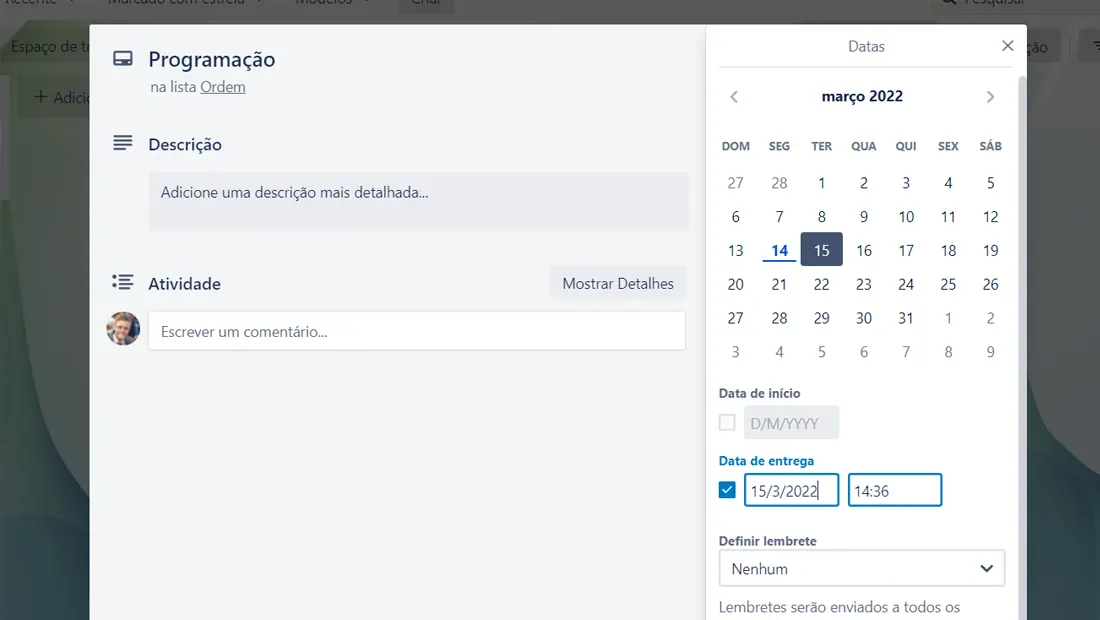Select March 24 in calendar
The height and width of the screenshot is (620, 1100).
click(x=906, y=284)
